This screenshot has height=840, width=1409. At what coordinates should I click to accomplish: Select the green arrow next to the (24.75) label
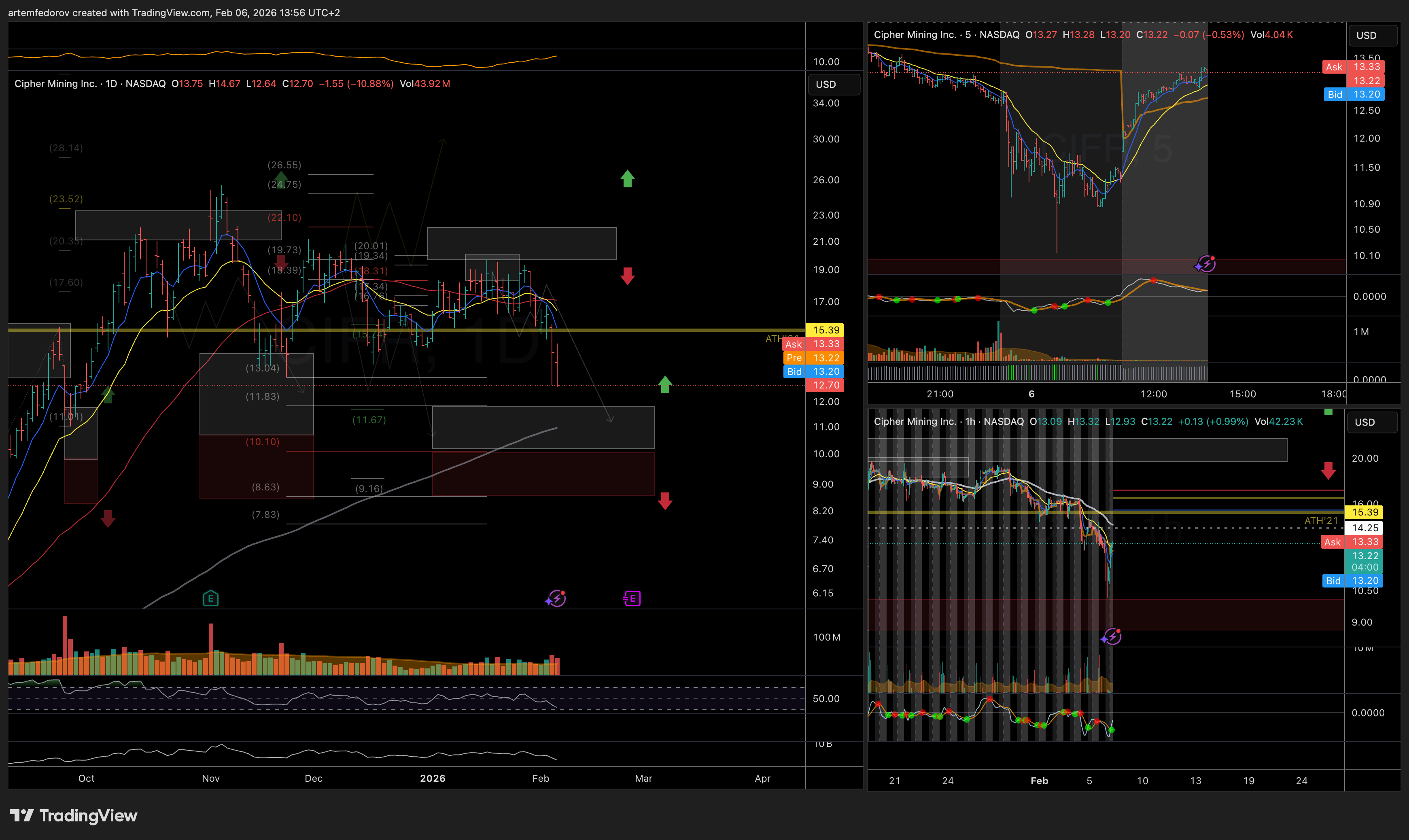[281, 179]
